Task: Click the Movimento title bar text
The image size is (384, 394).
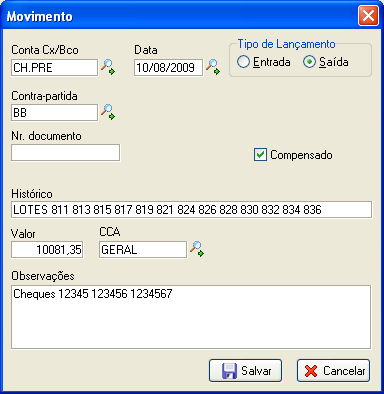Action: (40, 16)
